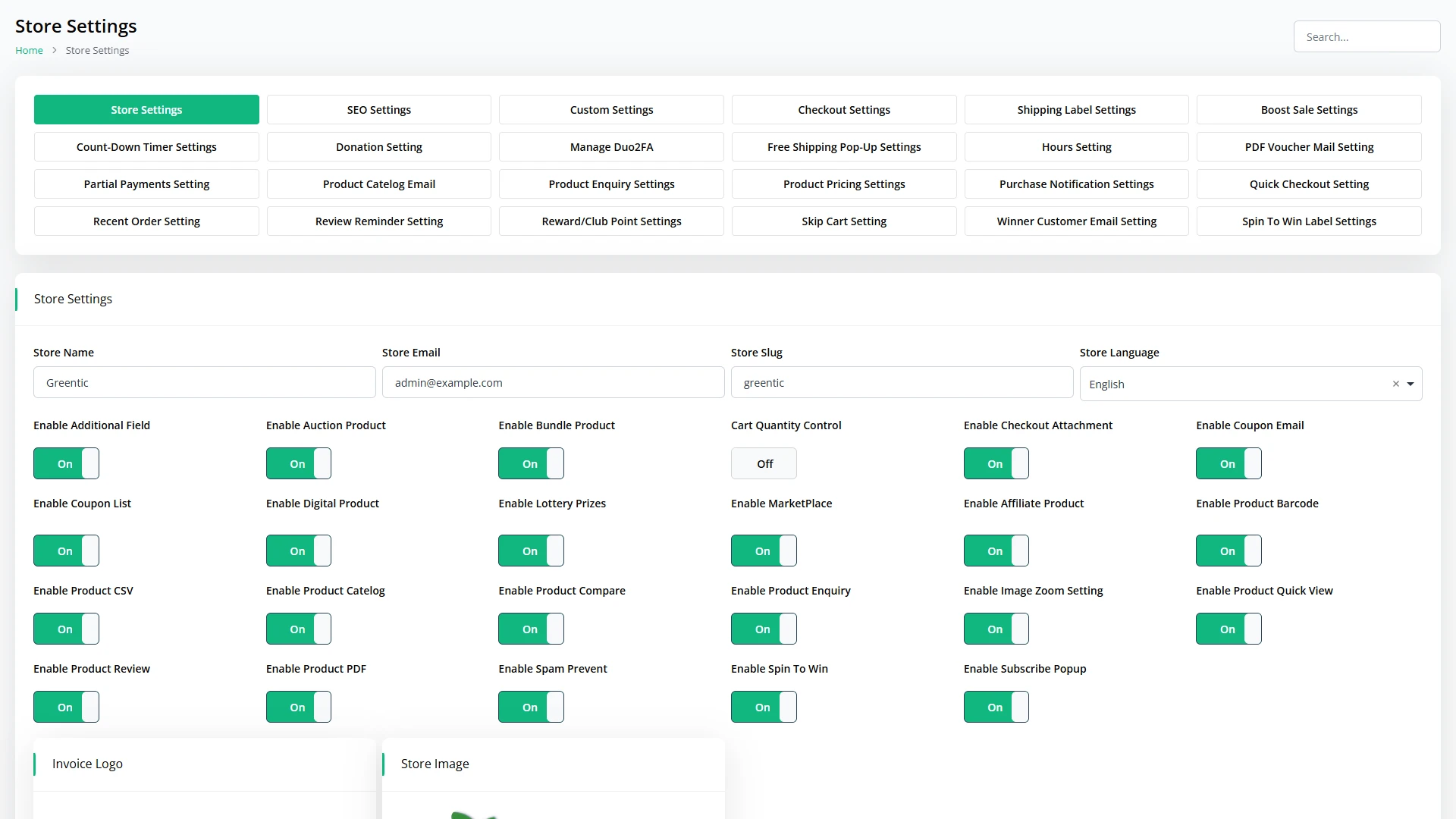Open Recent Order Setting tab

point(146,221)
